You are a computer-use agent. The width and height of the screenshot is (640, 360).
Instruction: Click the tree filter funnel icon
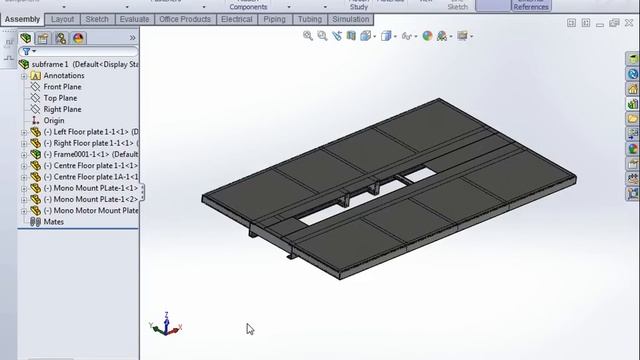point(27,51)
